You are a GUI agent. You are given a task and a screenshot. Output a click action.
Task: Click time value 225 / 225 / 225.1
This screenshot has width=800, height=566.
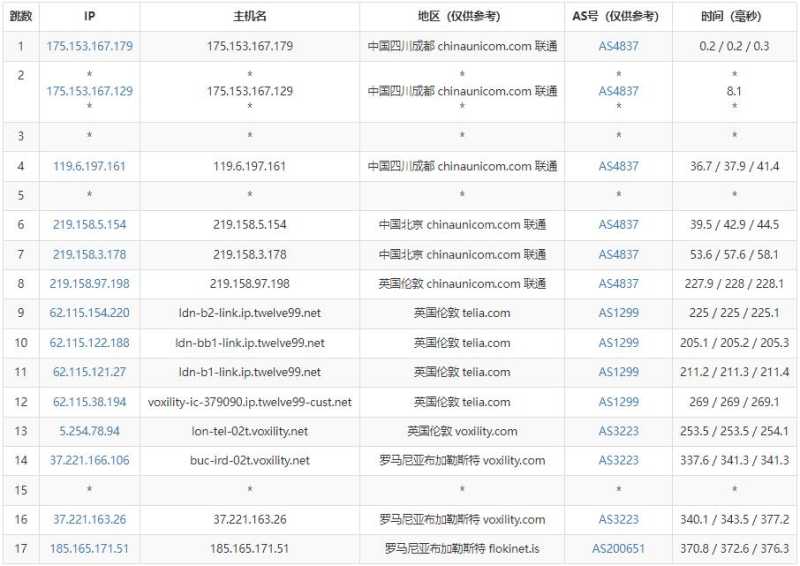click(x=734, y=313)
